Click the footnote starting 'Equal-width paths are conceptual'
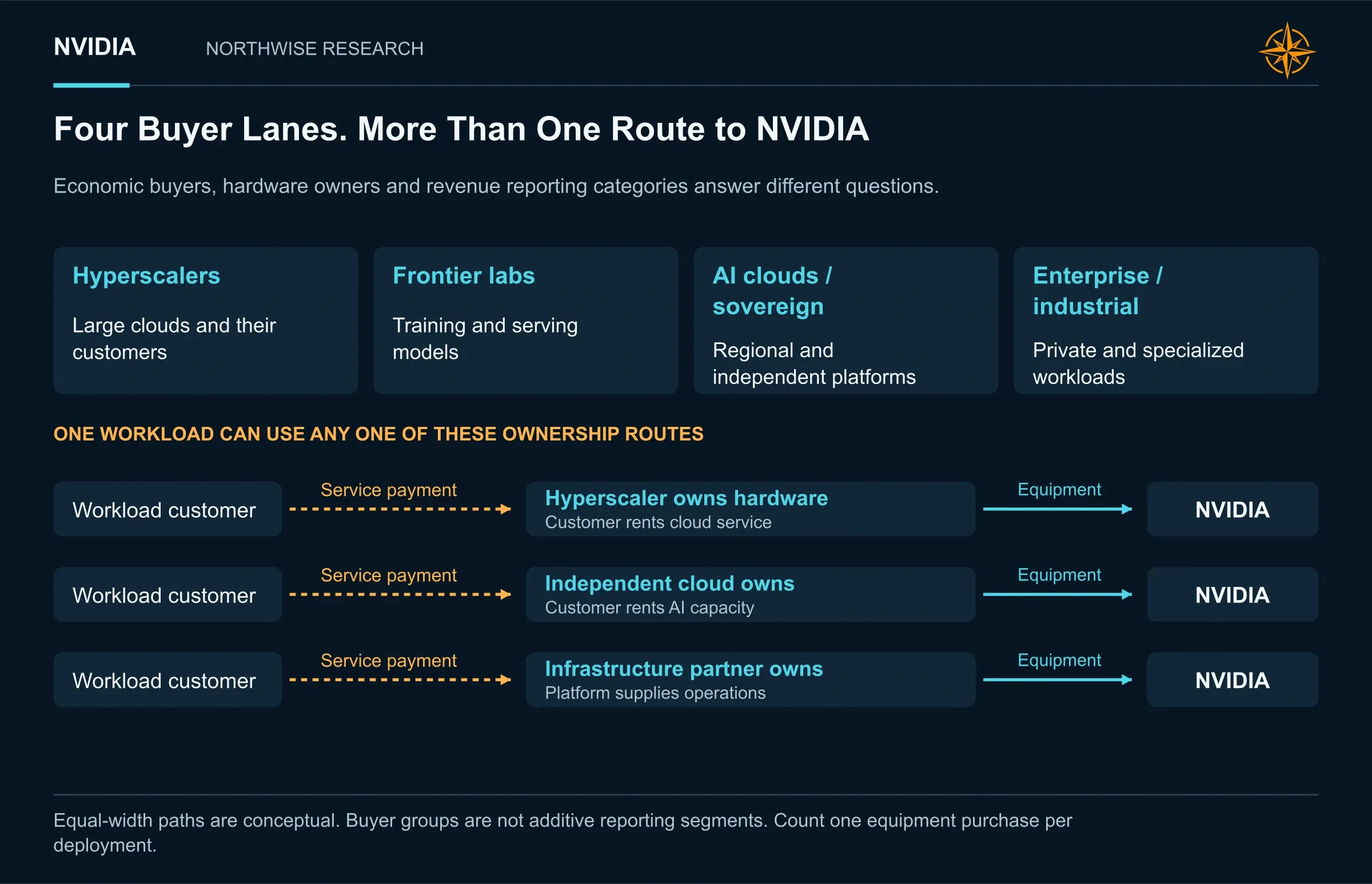 [x=563, y=833]
